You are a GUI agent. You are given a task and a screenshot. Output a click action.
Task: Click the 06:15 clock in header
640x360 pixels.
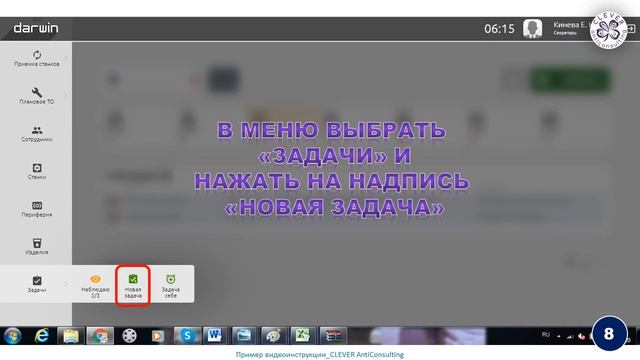pos(499,29)
